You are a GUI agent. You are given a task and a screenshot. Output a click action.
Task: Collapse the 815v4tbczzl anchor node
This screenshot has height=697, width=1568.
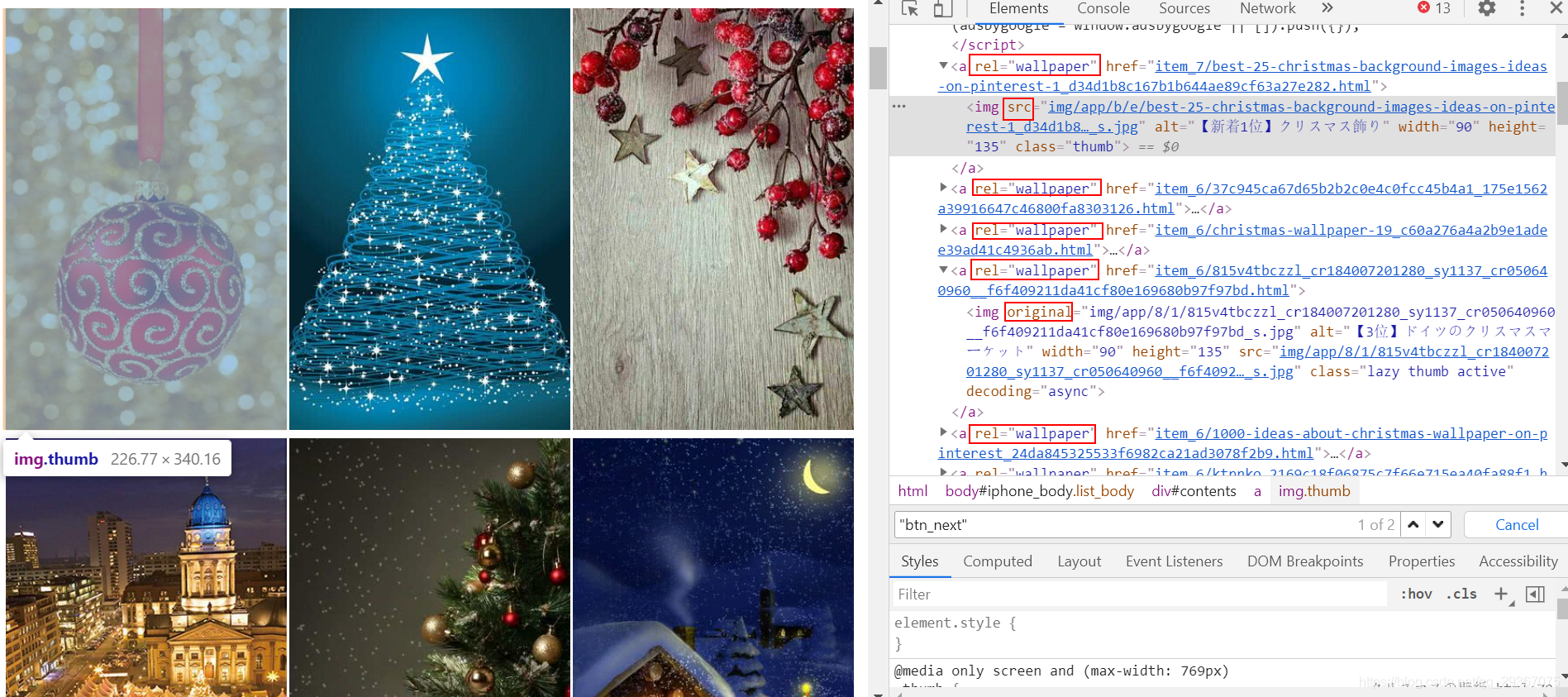[943, 270]
